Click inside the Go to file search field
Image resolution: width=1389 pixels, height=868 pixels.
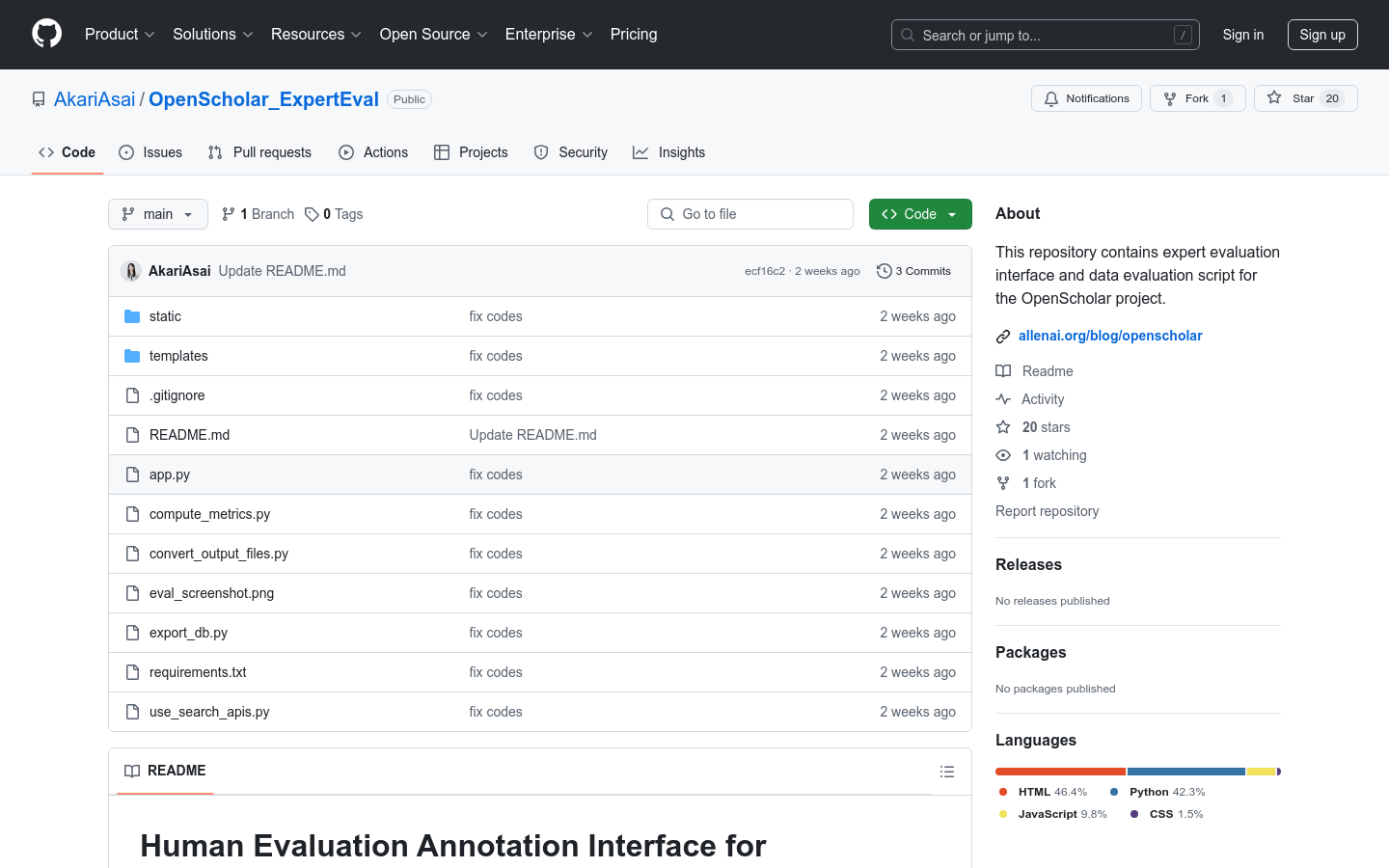pyautogui.click(x=750, y=213)
